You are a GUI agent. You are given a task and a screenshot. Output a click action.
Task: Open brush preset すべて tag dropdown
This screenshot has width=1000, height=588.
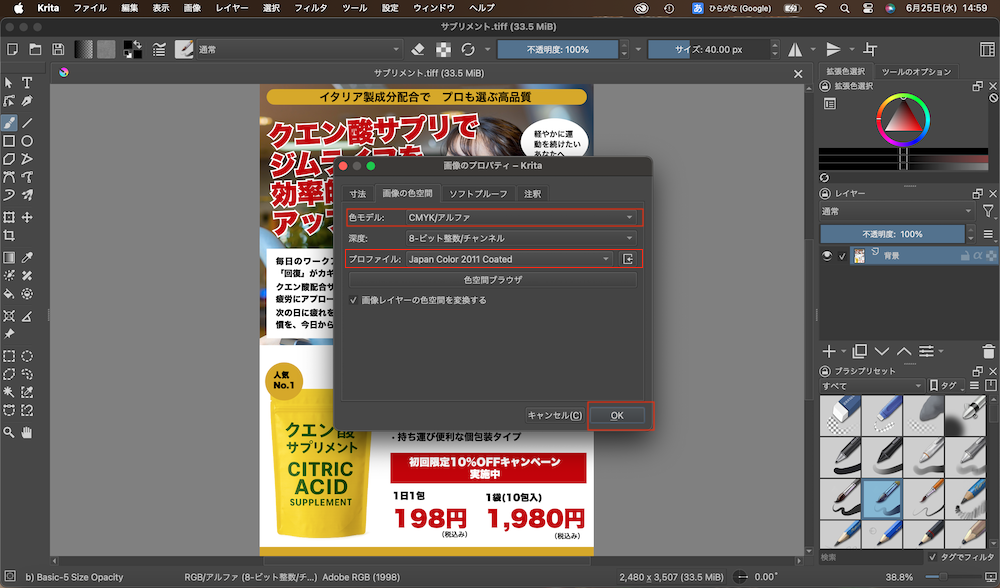871,386
